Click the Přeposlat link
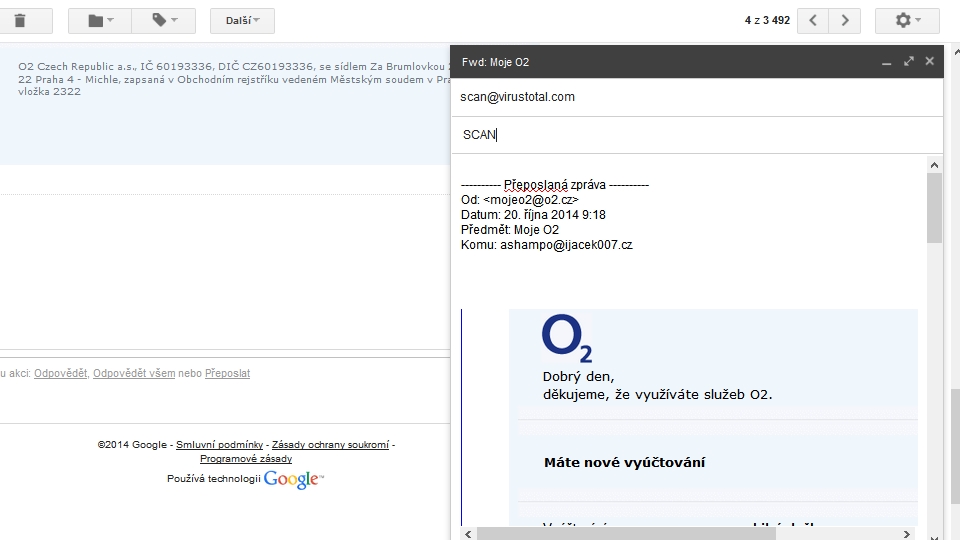 227,373
